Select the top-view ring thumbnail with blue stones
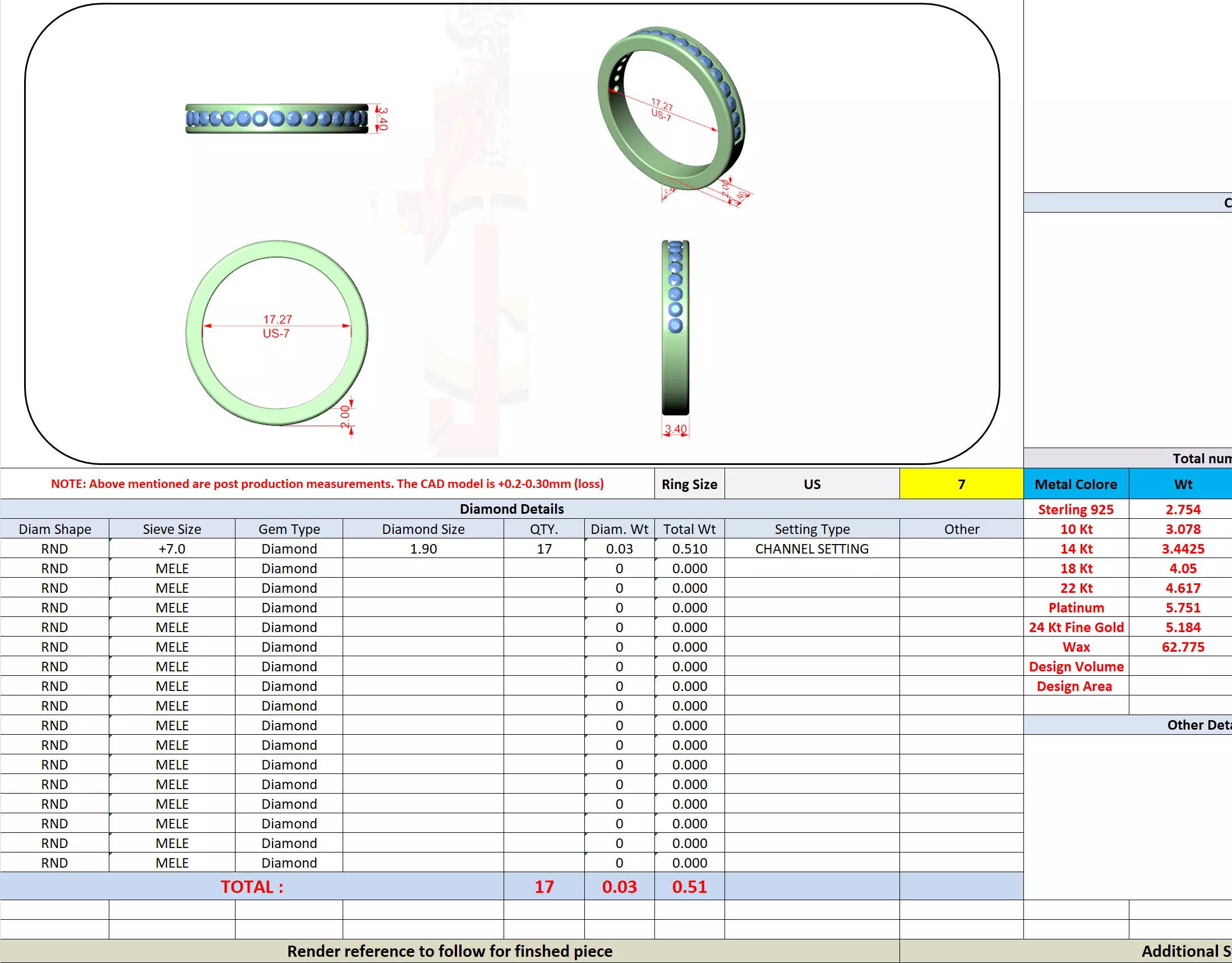1232x963 pixels. click(x=276, y=118)
